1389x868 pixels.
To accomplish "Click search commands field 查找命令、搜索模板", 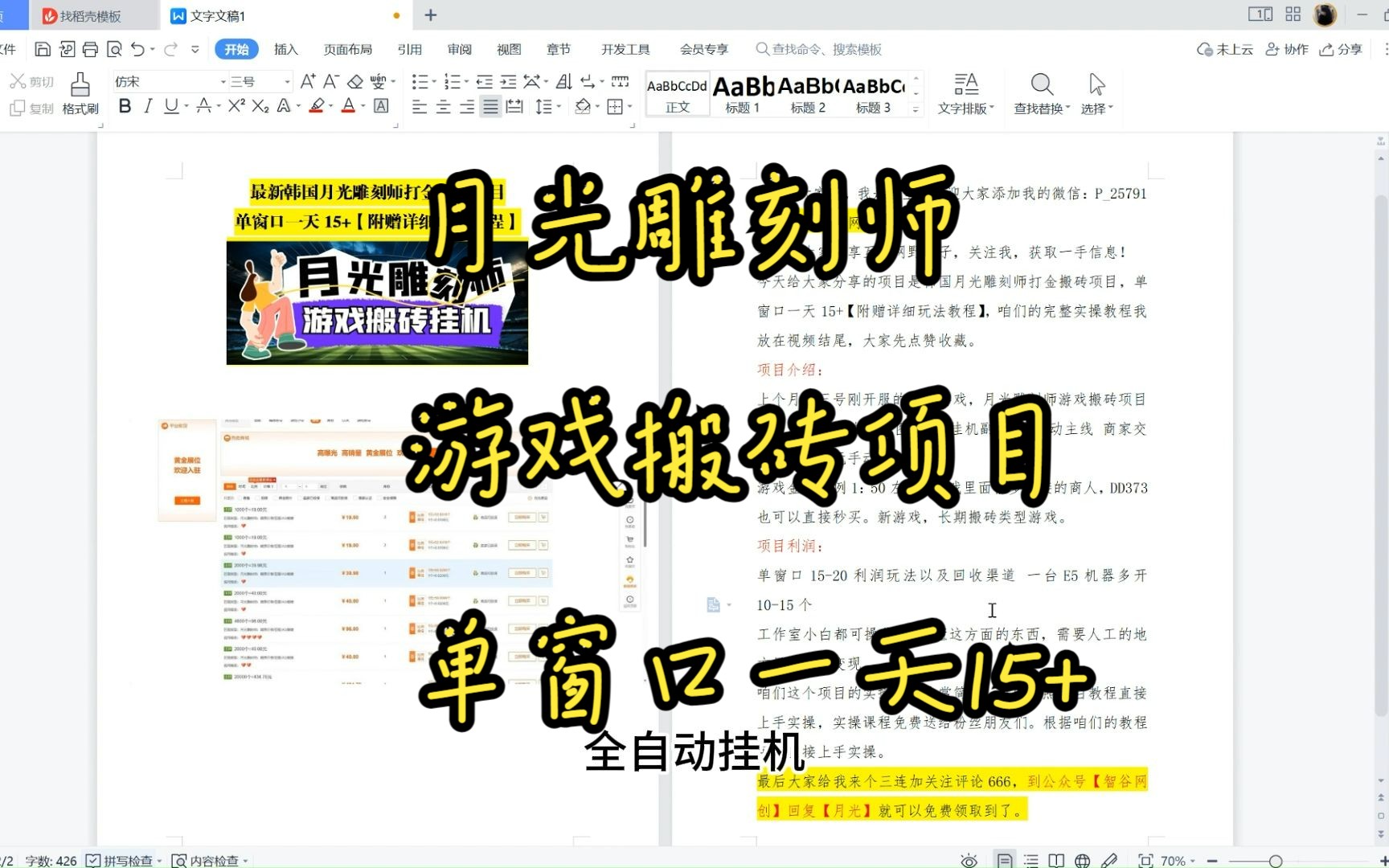I will pyautogui.click(x=820, y=49).
